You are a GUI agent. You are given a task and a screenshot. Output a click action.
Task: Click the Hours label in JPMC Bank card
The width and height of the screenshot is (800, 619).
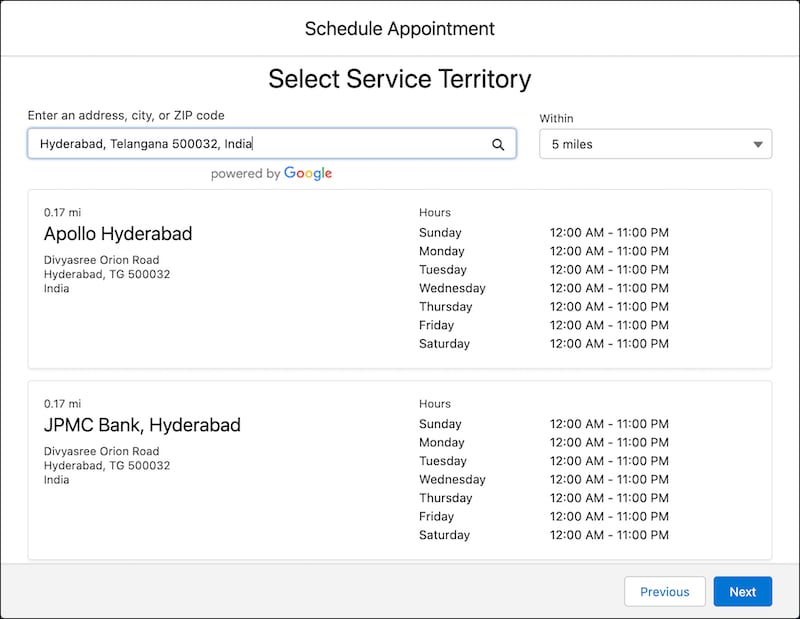pyautogui.click(x=435, y=404)
